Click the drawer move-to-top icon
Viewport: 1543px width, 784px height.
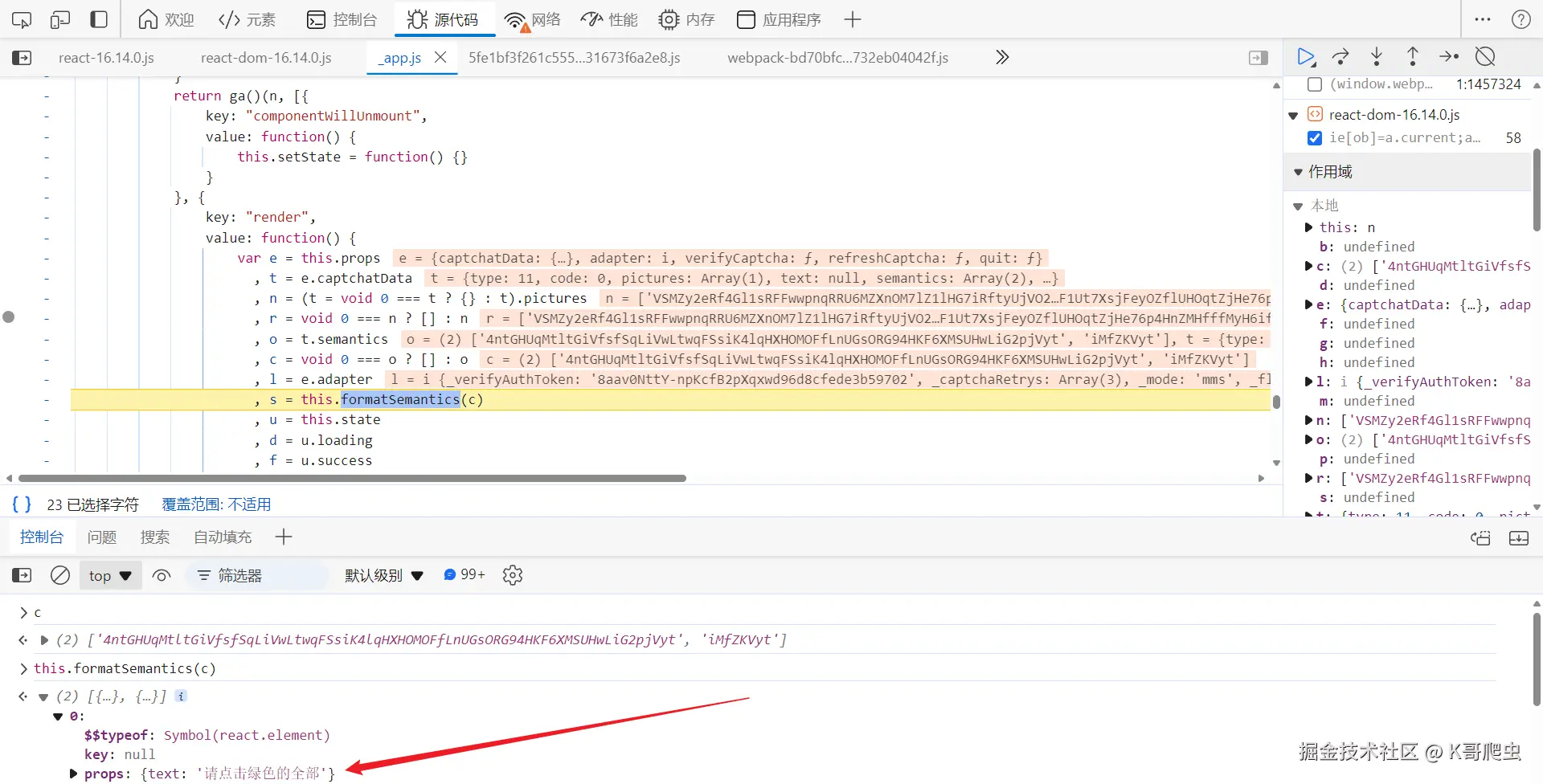(1480, 537)
